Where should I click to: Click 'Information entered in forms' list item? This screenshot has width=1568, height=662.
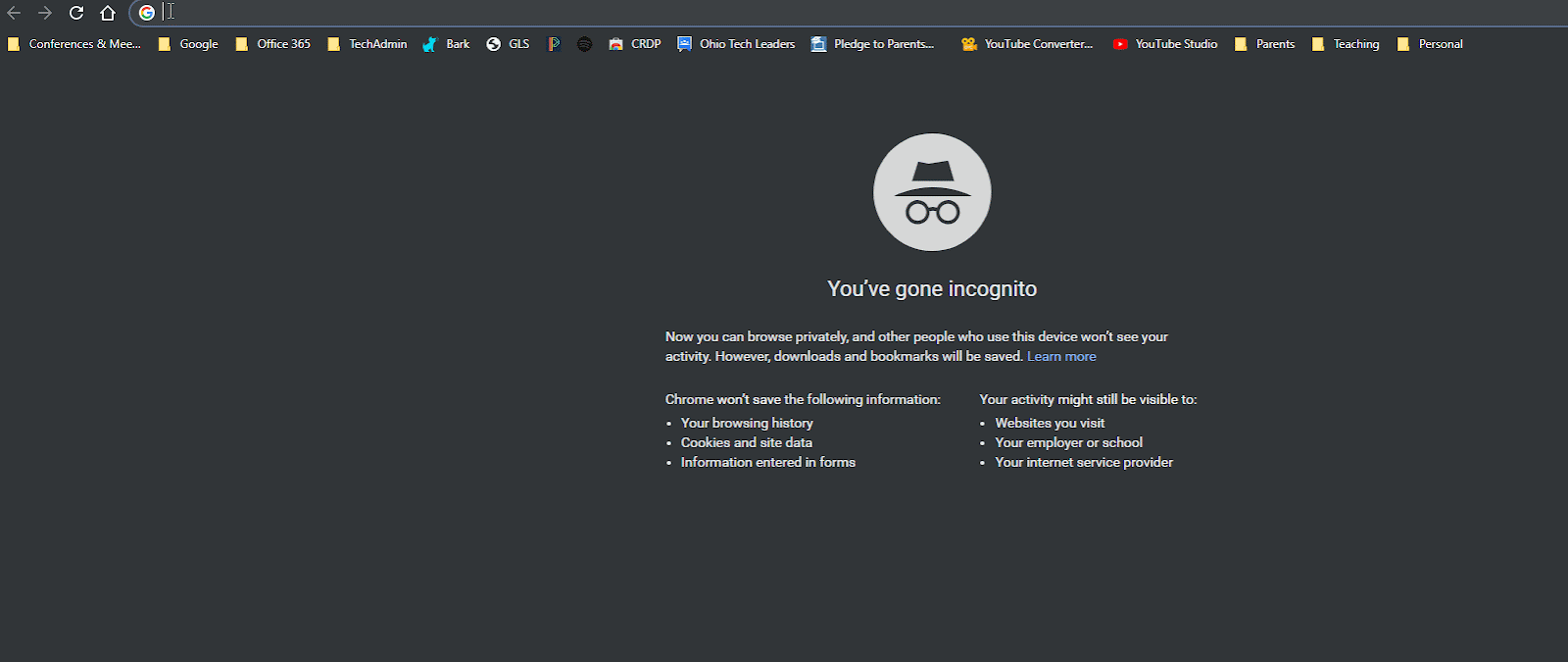pyautogui.click(x=768, y=463)
